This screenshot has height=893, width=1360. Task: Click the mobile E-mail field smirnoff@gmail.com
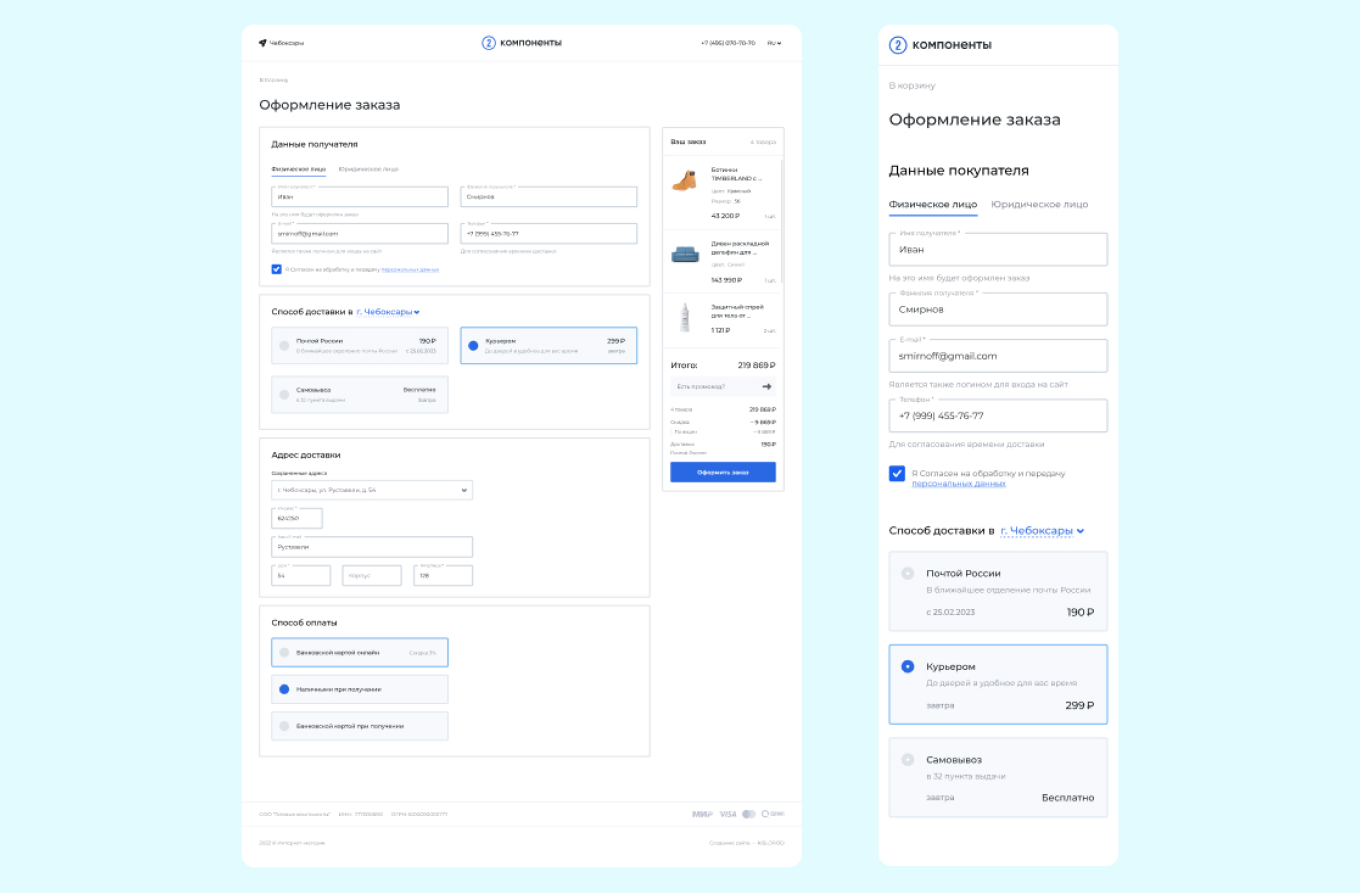998,356
